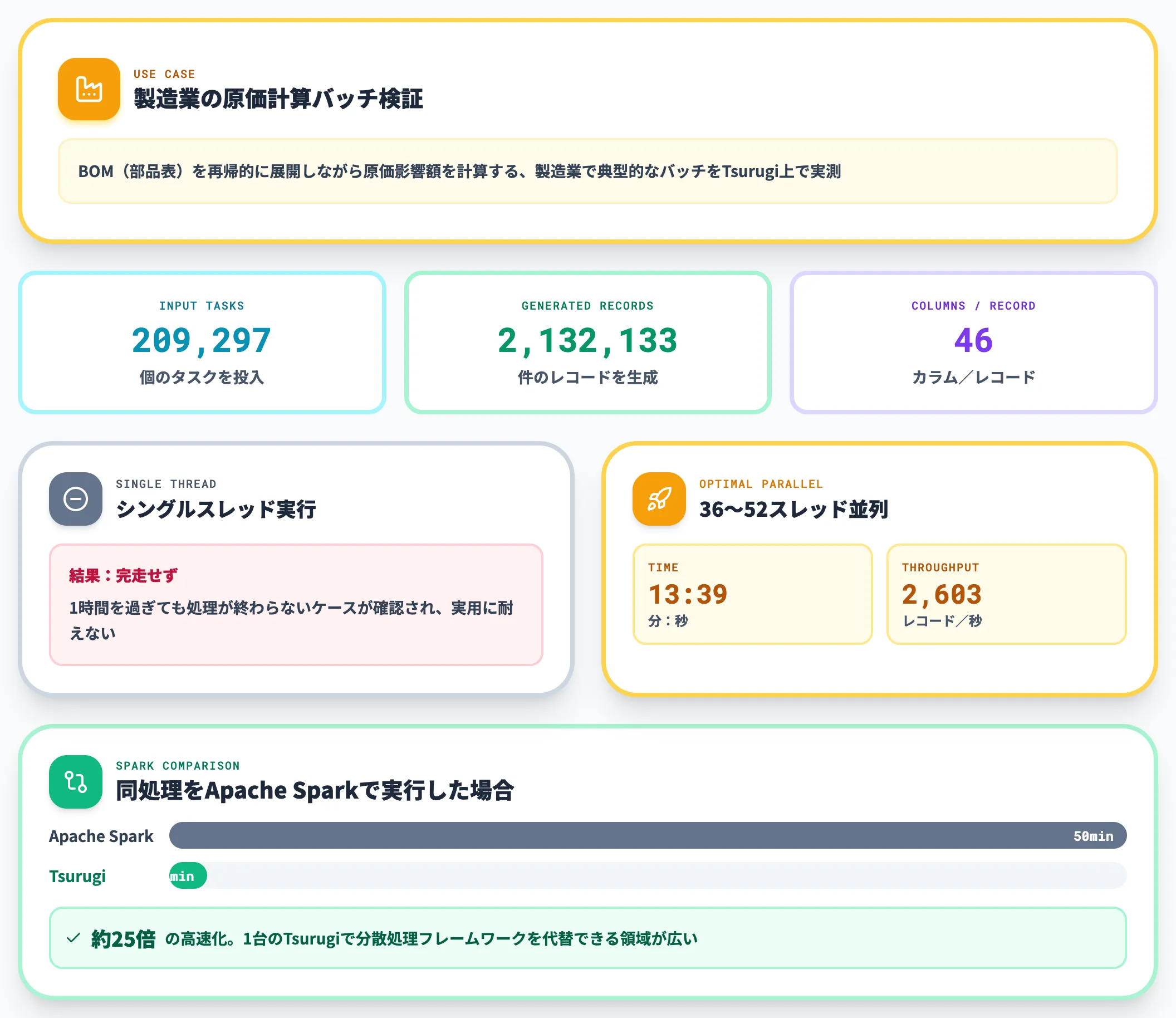Click the THROUGHPUT label
The image size is (1176, 1018).
(x=940, y=567)
